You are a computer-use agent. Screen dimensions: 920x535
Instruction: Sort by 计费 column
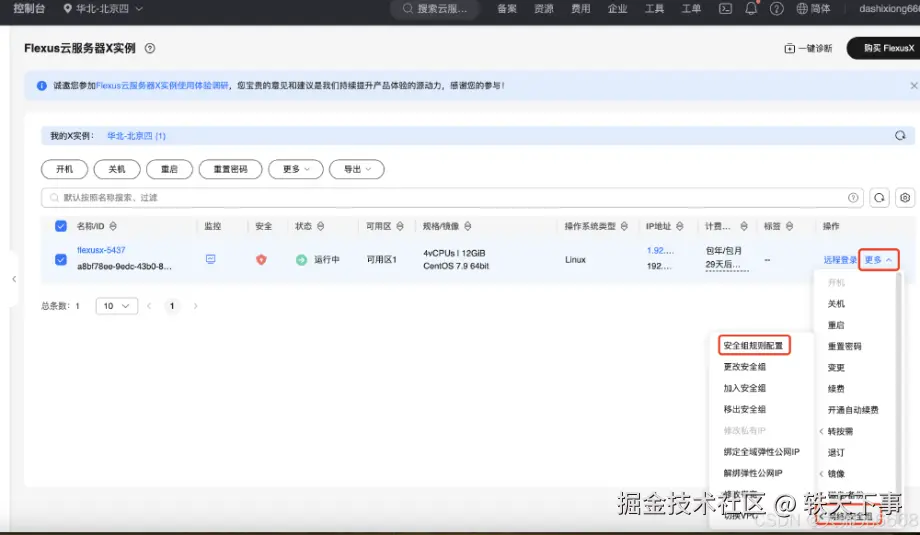tap(743, 226)
